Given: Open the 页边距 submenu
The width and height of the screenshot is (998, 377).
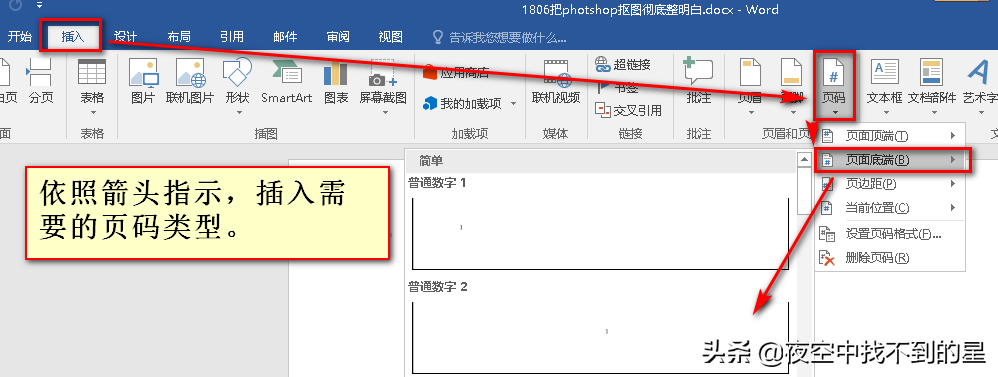Looking at the screenshot, I should pos(890,184).
